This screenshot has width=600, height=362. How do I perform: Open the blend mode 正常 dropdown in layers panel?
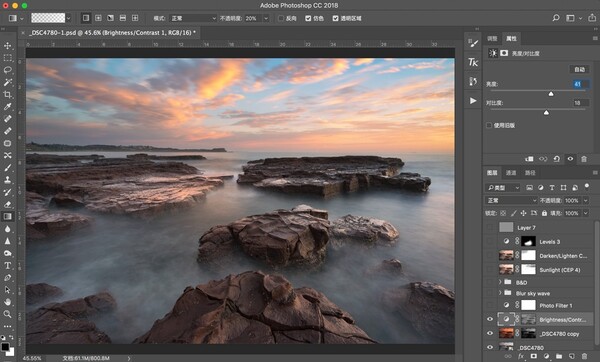click(511, 201)
